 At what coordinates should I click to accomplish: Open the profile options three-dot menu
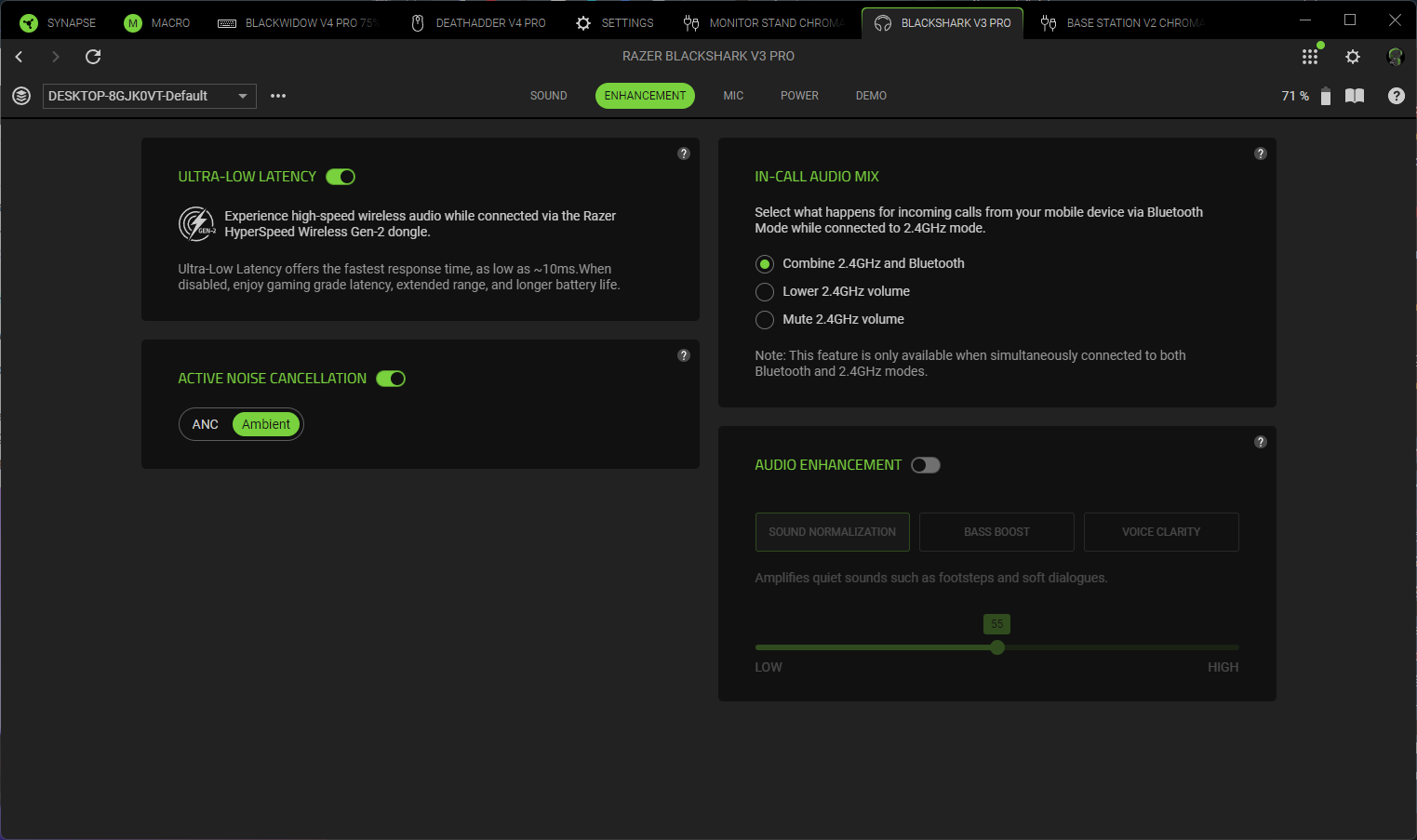coord(278,96)
